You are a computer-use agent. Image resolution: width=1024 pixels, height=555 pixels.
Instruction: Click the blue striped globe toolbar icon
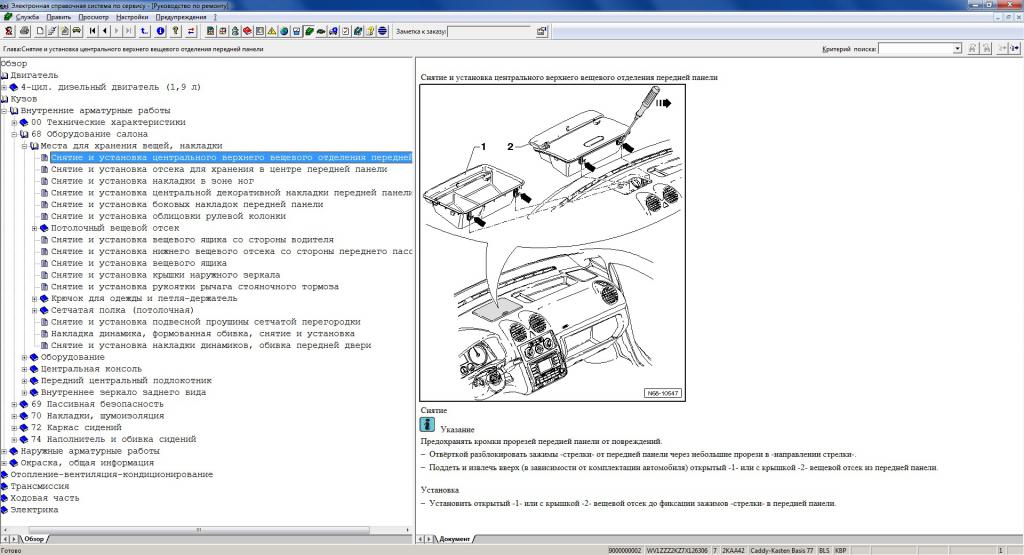coord(382,31)
